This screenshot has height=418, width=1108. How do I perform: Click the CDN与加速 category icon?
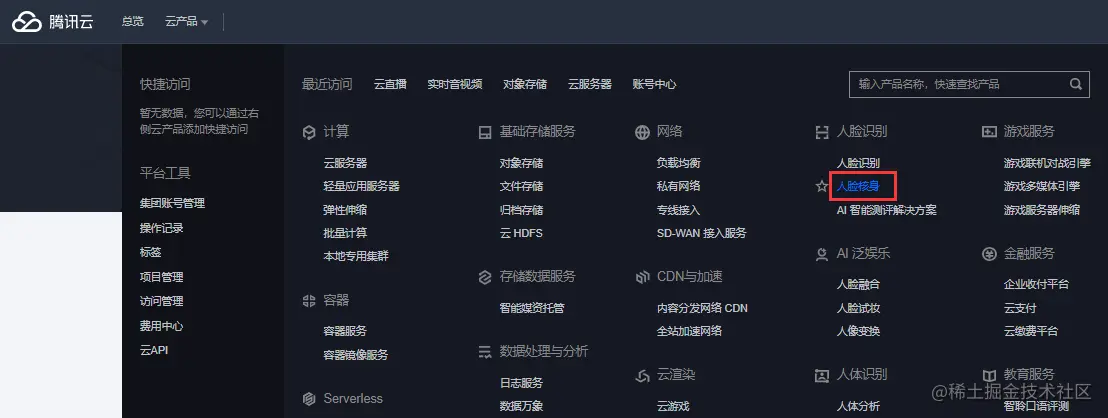[x=642, y=277]
